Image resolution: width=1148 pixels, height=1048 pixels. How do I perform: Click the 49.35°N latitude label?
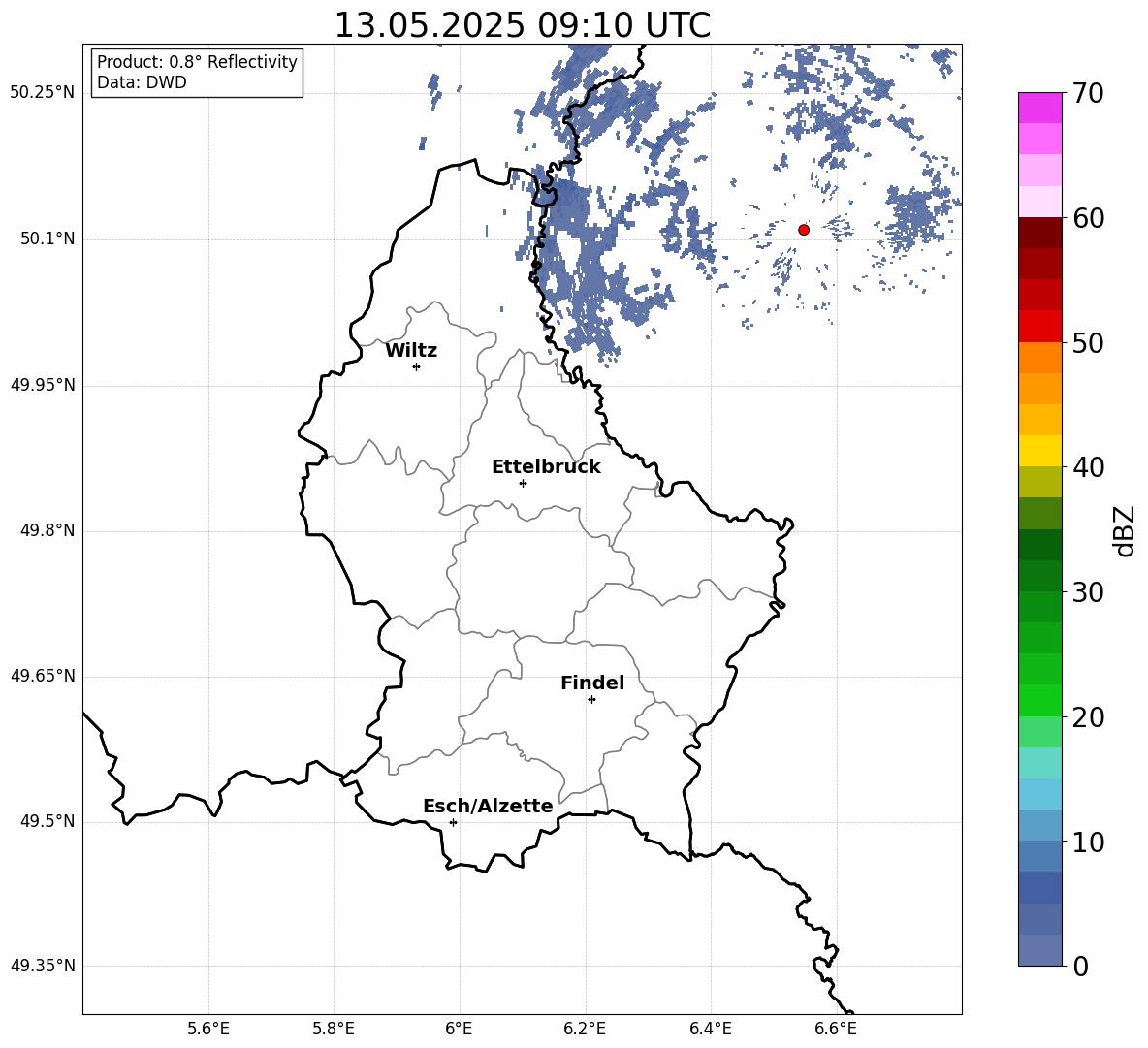[43, 966]
